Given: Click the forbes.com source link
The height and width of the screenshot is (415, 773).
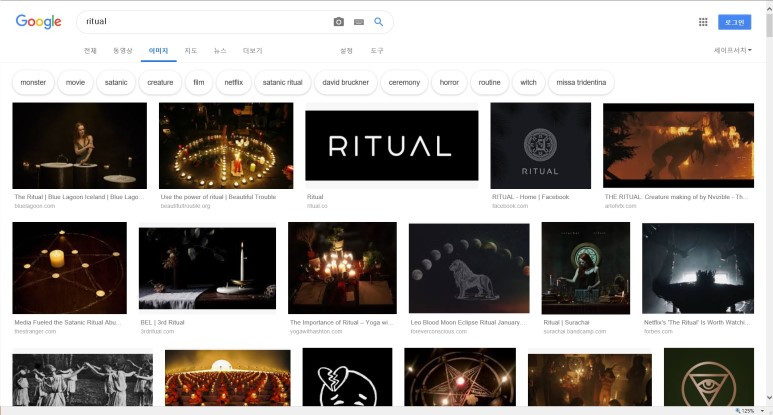Looking at the screenshot, I should click(658, 331).
